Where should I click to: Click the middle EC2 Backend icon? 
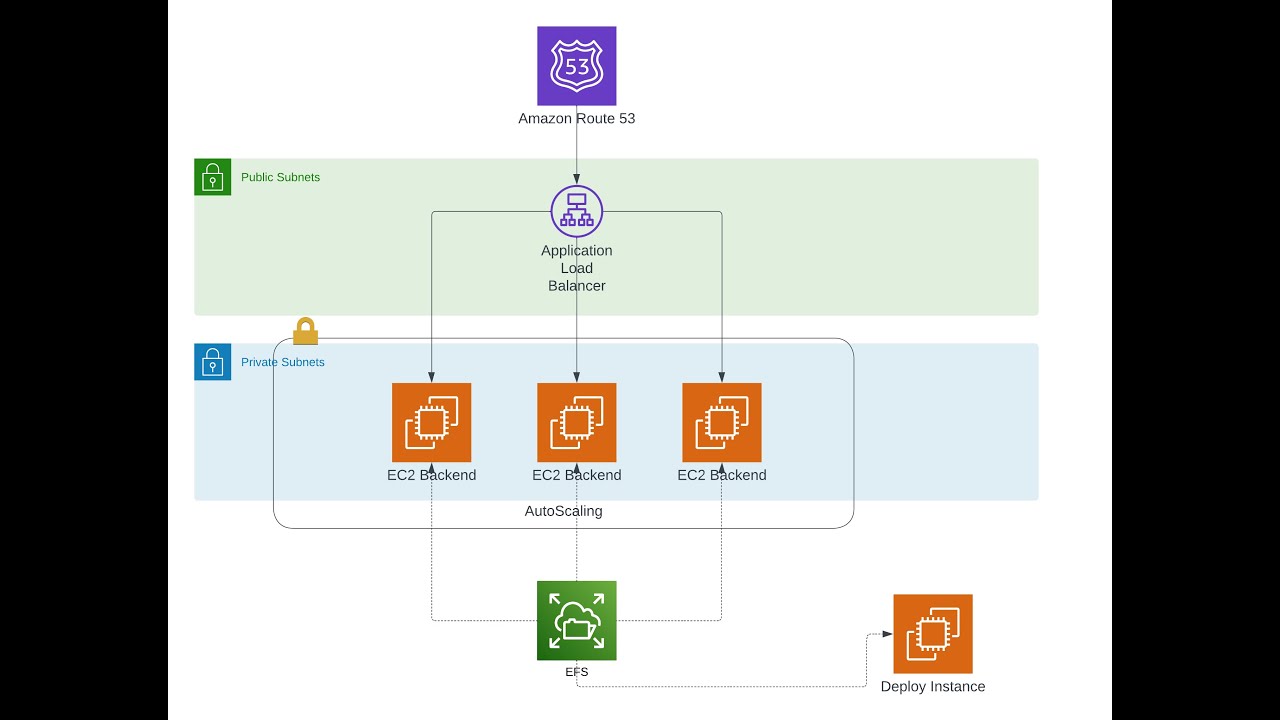pos(577,423)
